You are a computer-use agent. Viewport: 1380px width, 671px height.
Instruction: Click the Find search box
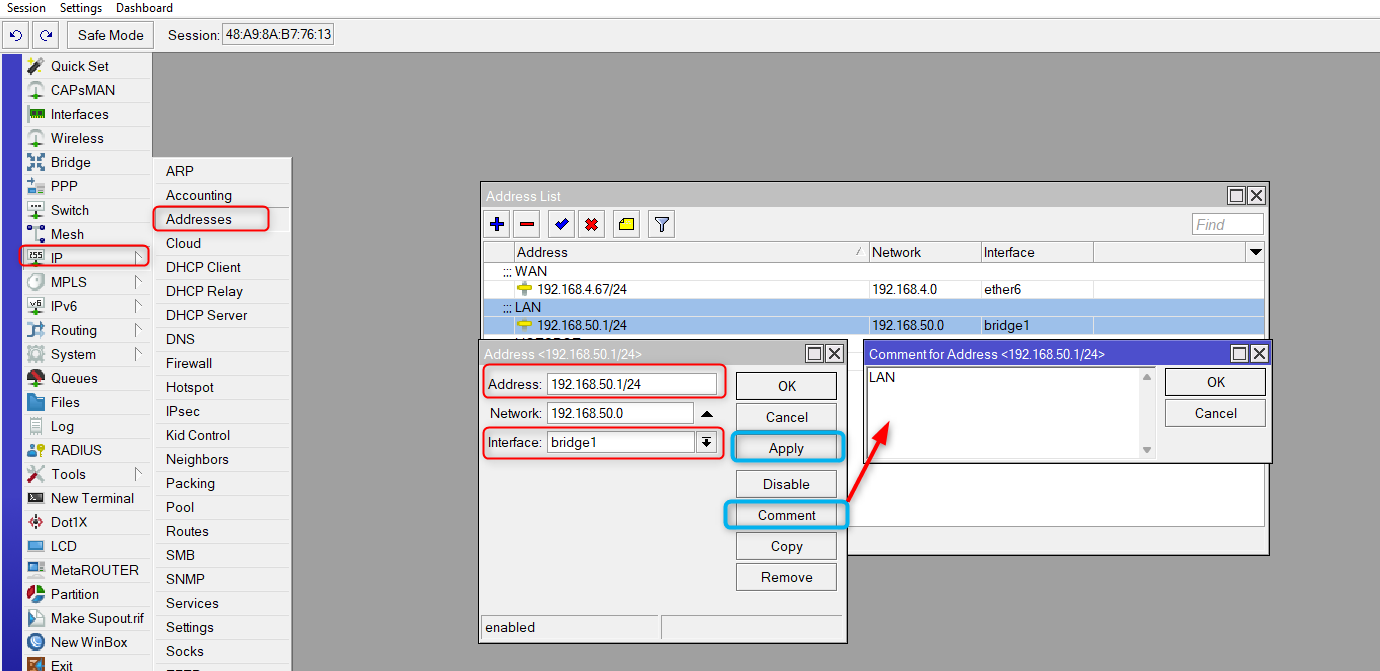tap(1227, 225)
